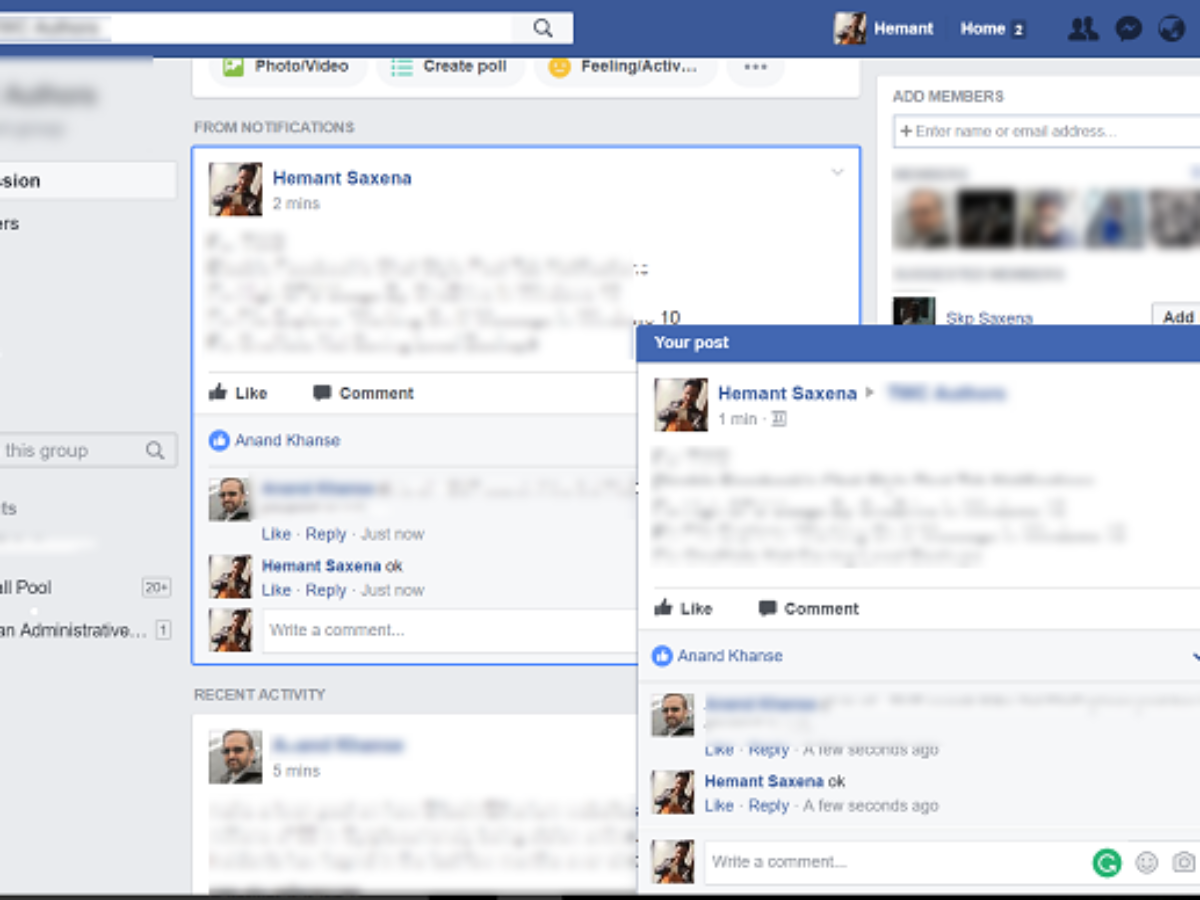Attach a photo with the camera icon

(x=1184, y=862)
